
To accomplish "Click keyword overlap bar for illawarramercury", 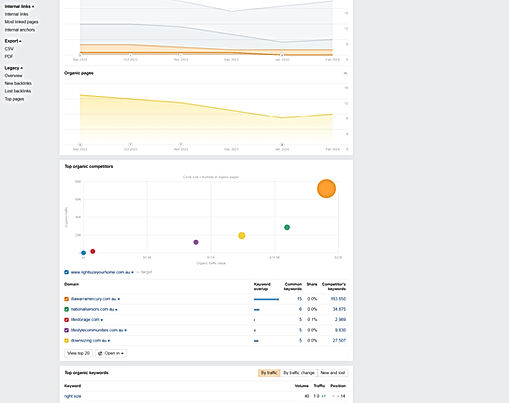I will tap(266, 299).
